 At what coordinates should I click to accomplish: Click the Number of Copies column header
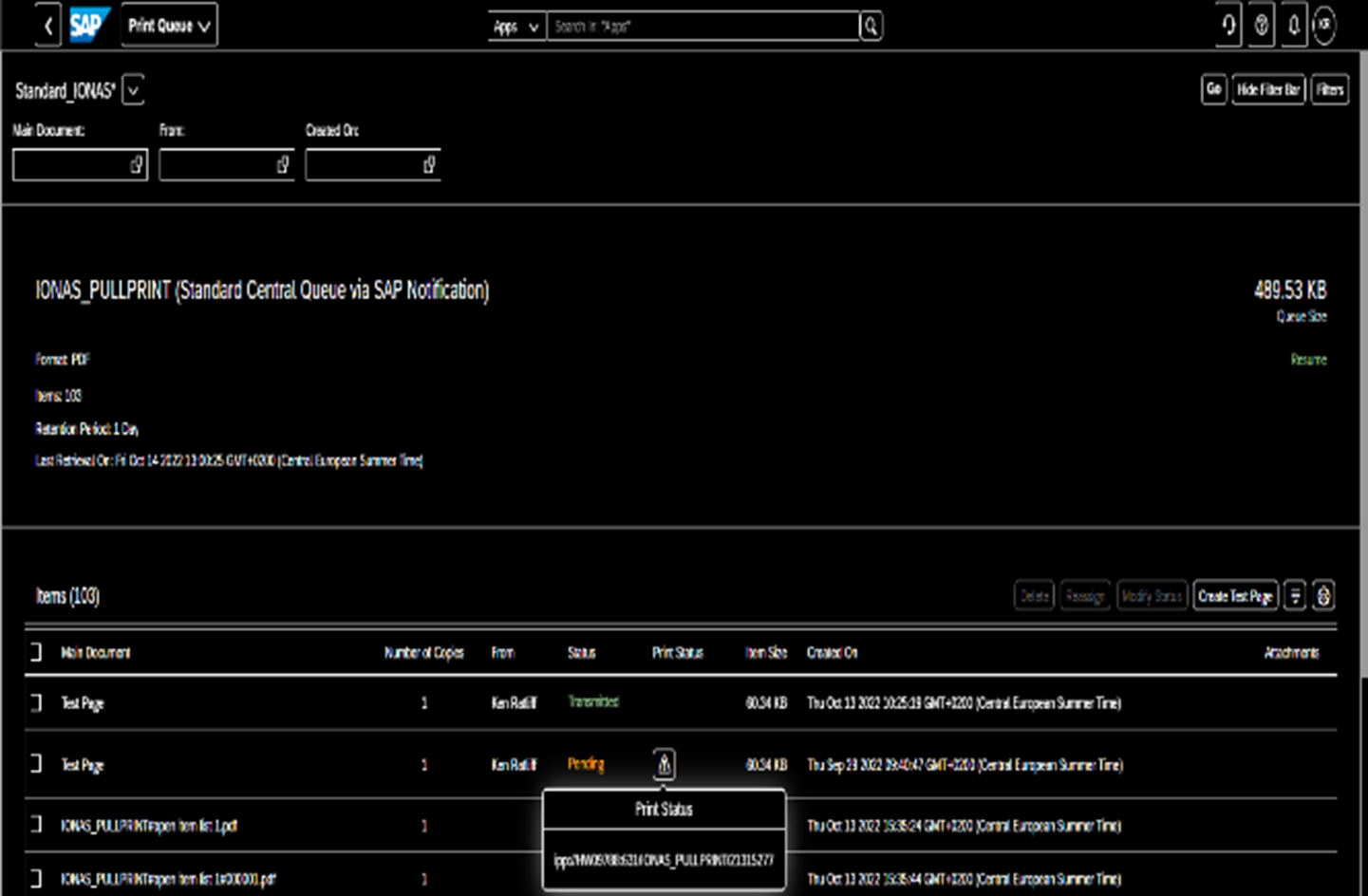(423, 653)
